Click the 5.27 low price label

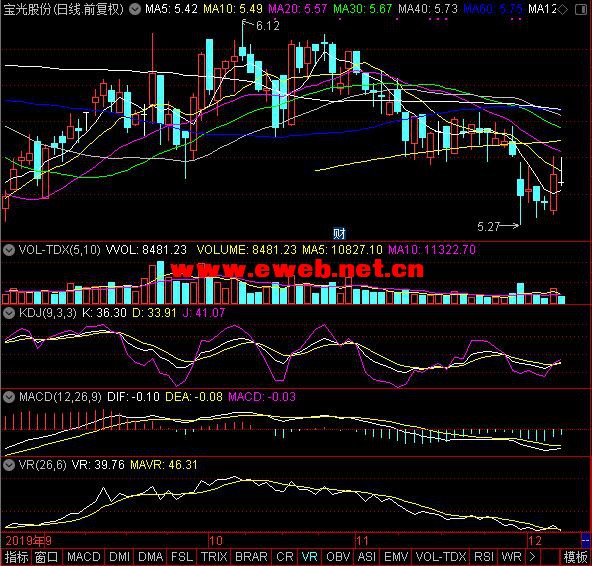pyautogui.click(x=488, y=227)
